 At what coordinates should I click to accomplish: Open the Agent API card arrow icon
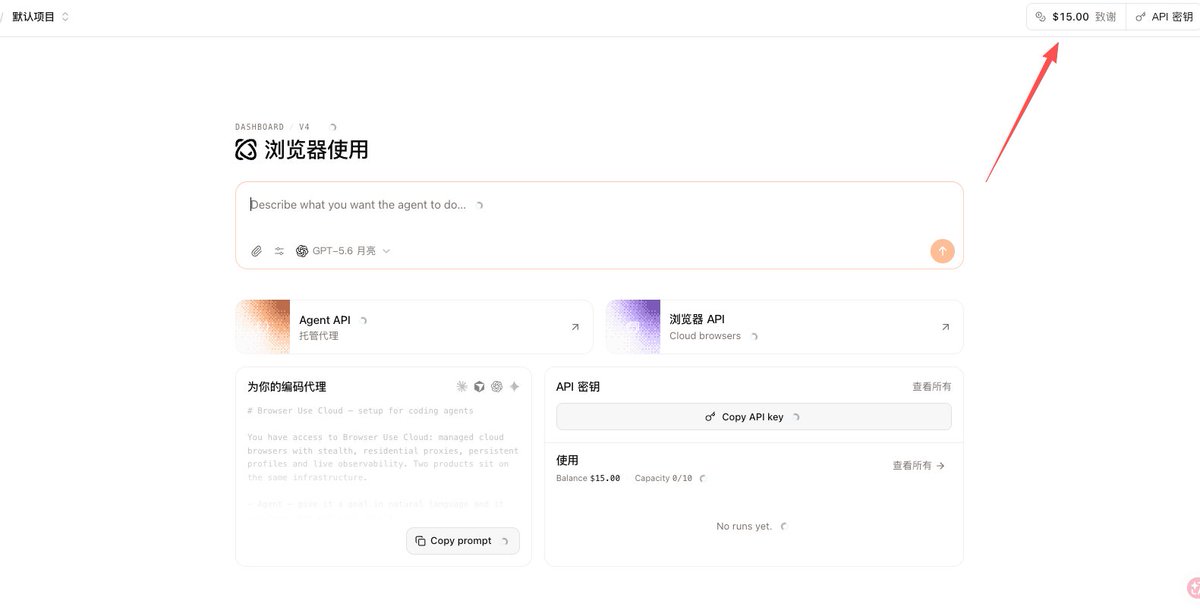click(x=575, y=327)
